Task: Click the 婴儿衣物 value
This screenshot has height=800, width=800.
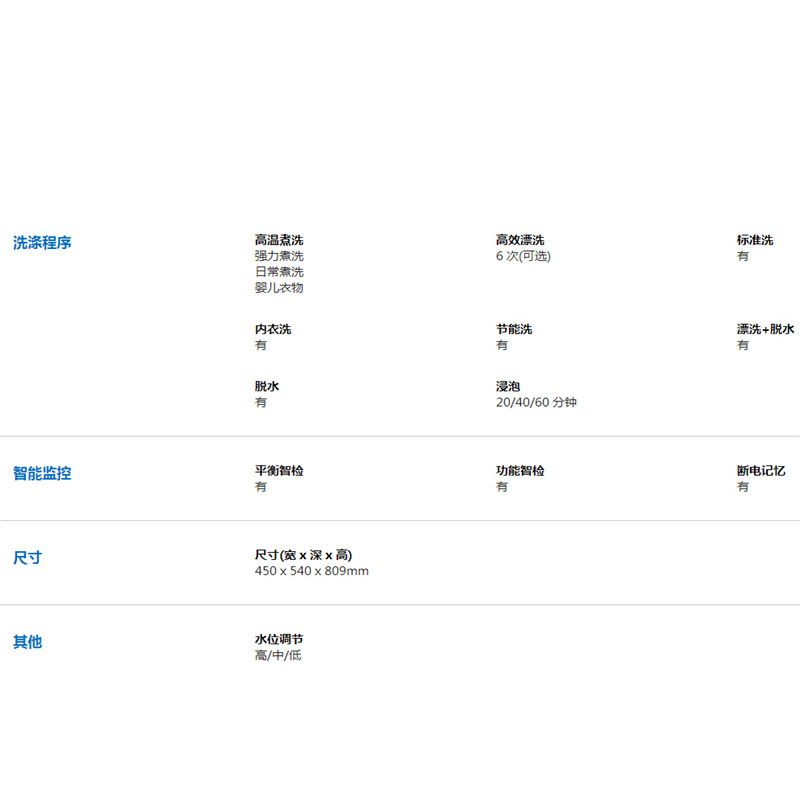Action: tap(279, 288)
